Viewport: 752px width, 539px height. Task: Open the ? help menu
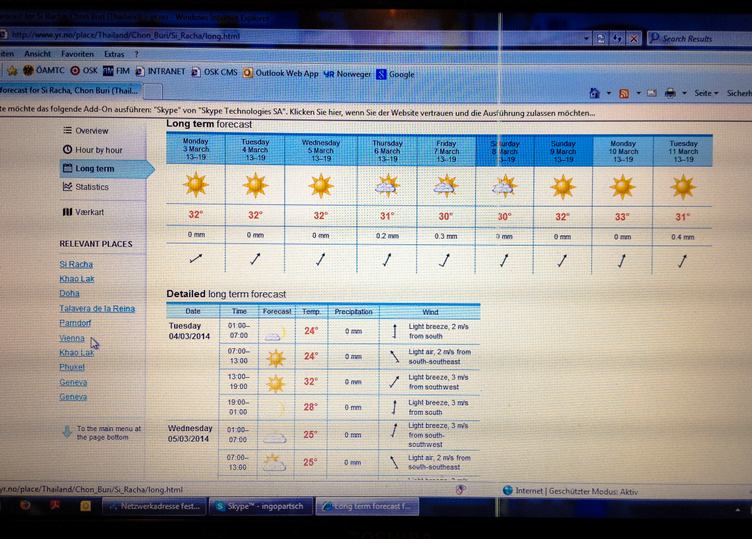tap(136, 54)
